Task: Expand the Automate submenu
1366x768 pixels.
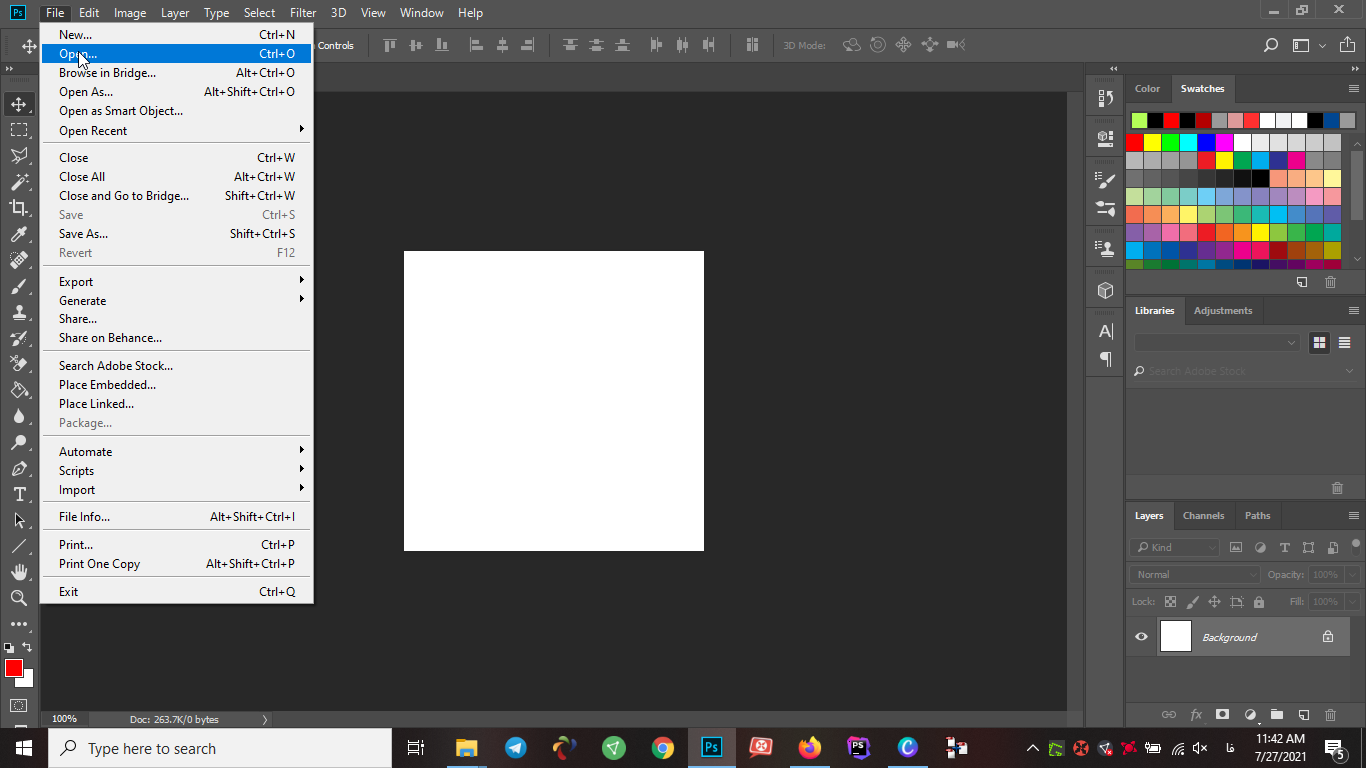Action: (177, 451)
